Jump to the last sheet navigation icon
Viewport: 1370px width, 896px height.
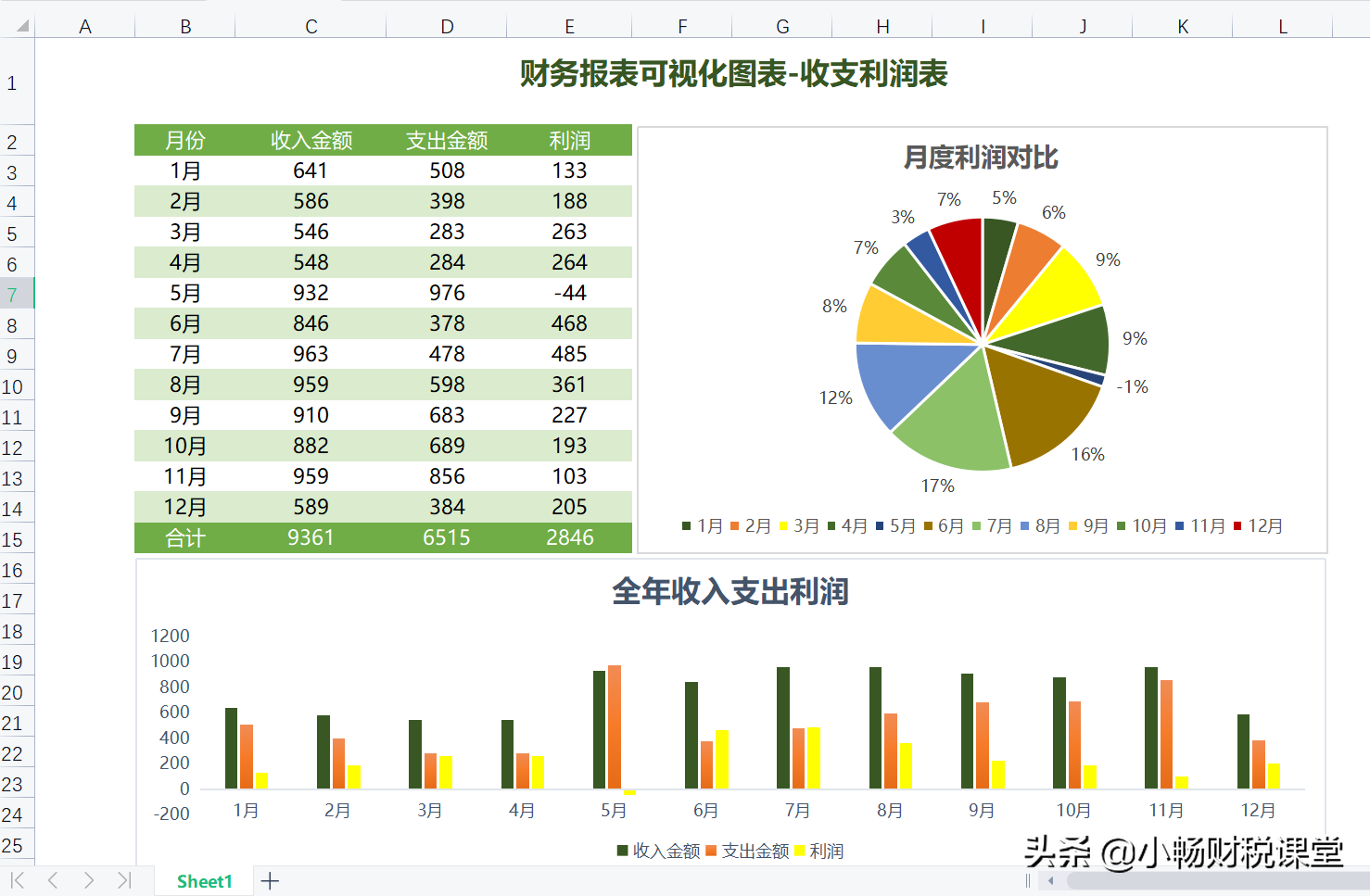(124, 881)
